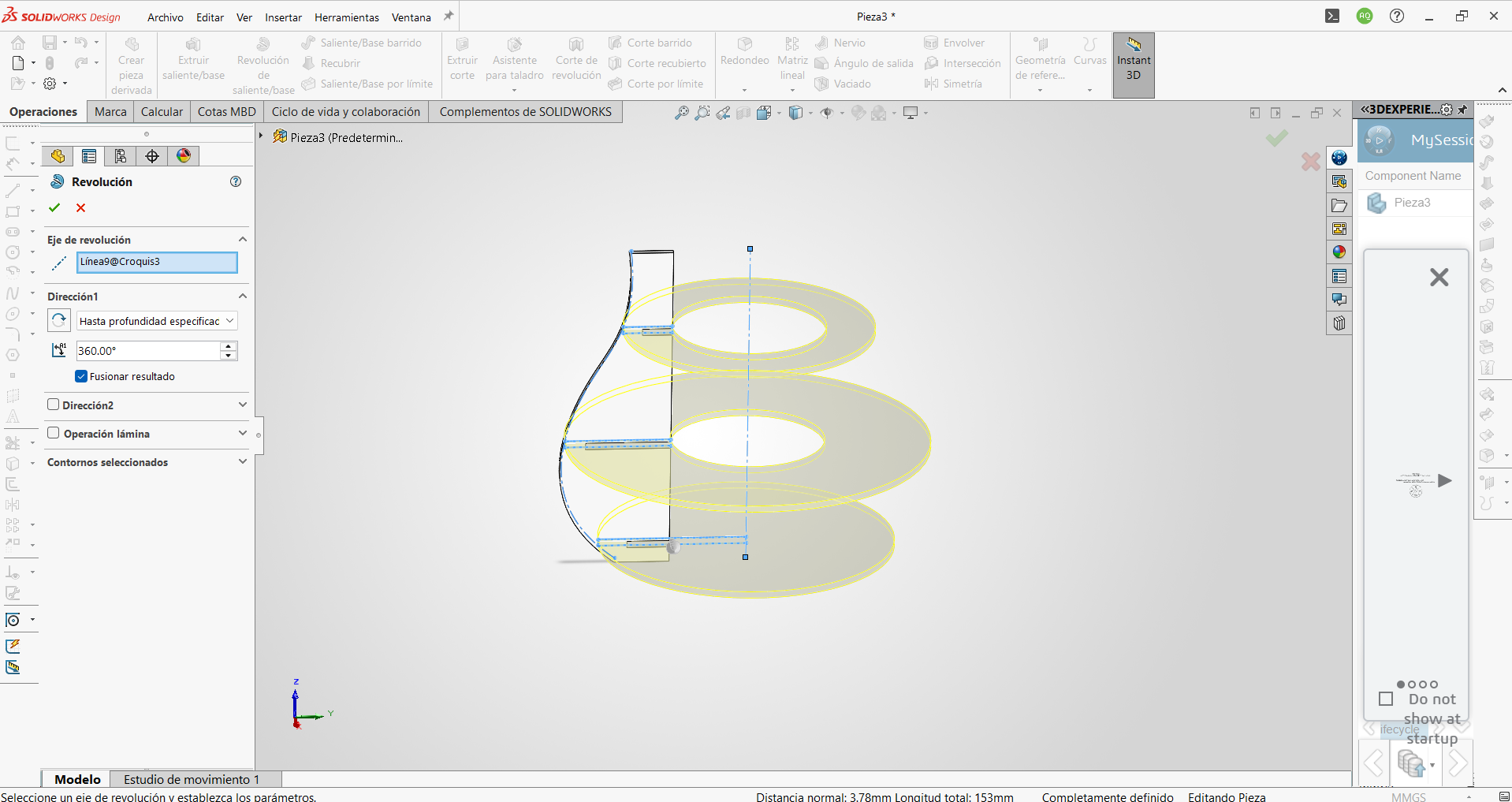Collapse the Eje de revolución section
Viewport: 1512px width, 802px height.
tap(243, 239)
